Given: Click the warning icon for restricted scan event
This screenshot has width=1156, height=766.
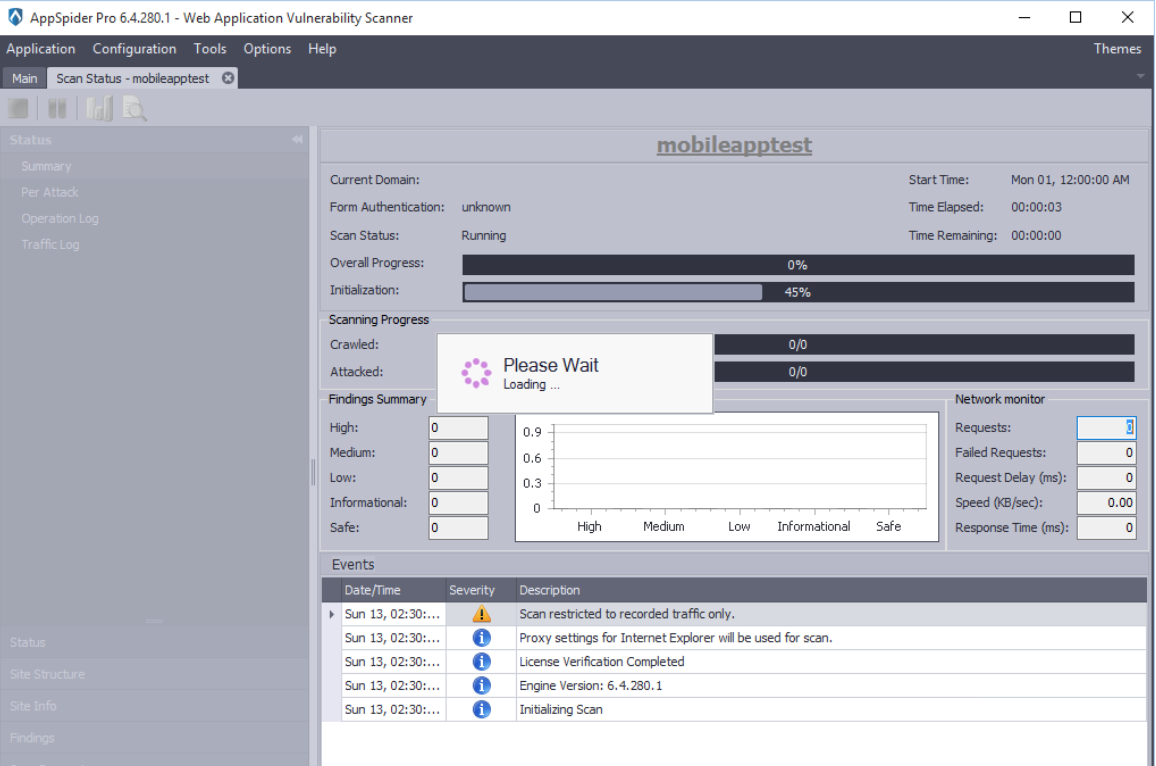Looking at the screenshot, I should pos(481,613).
